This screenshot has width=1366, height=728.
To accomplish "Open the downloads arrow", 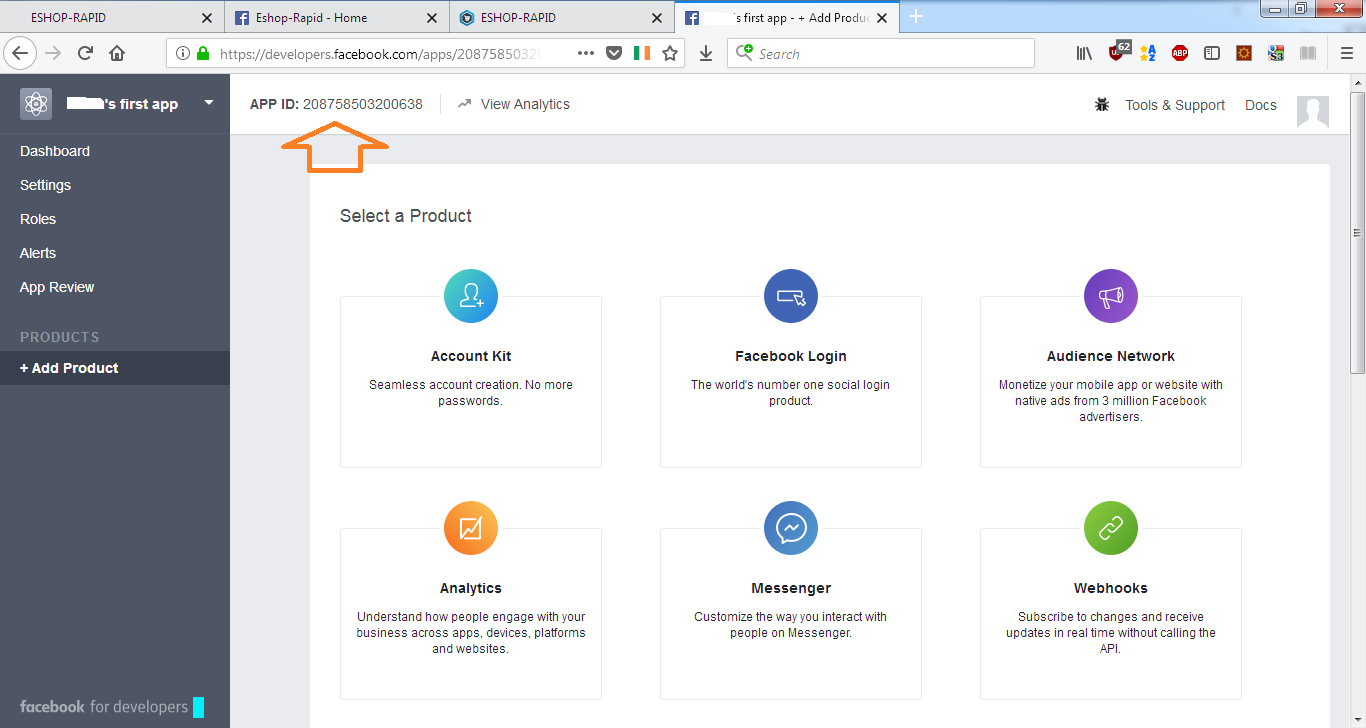I will pos(706,53).
